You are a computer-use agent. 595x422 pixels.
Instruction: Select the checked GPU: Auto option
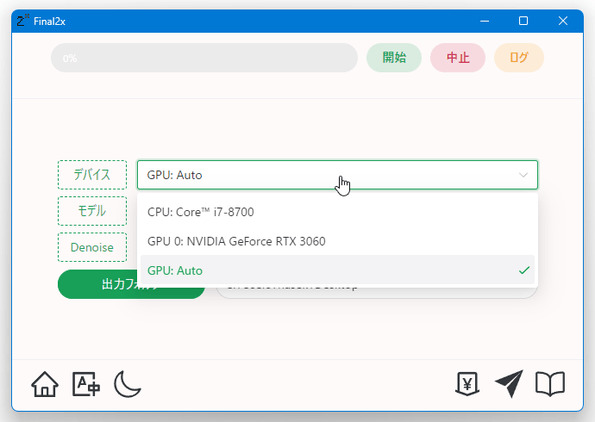[x=337, y=271]
